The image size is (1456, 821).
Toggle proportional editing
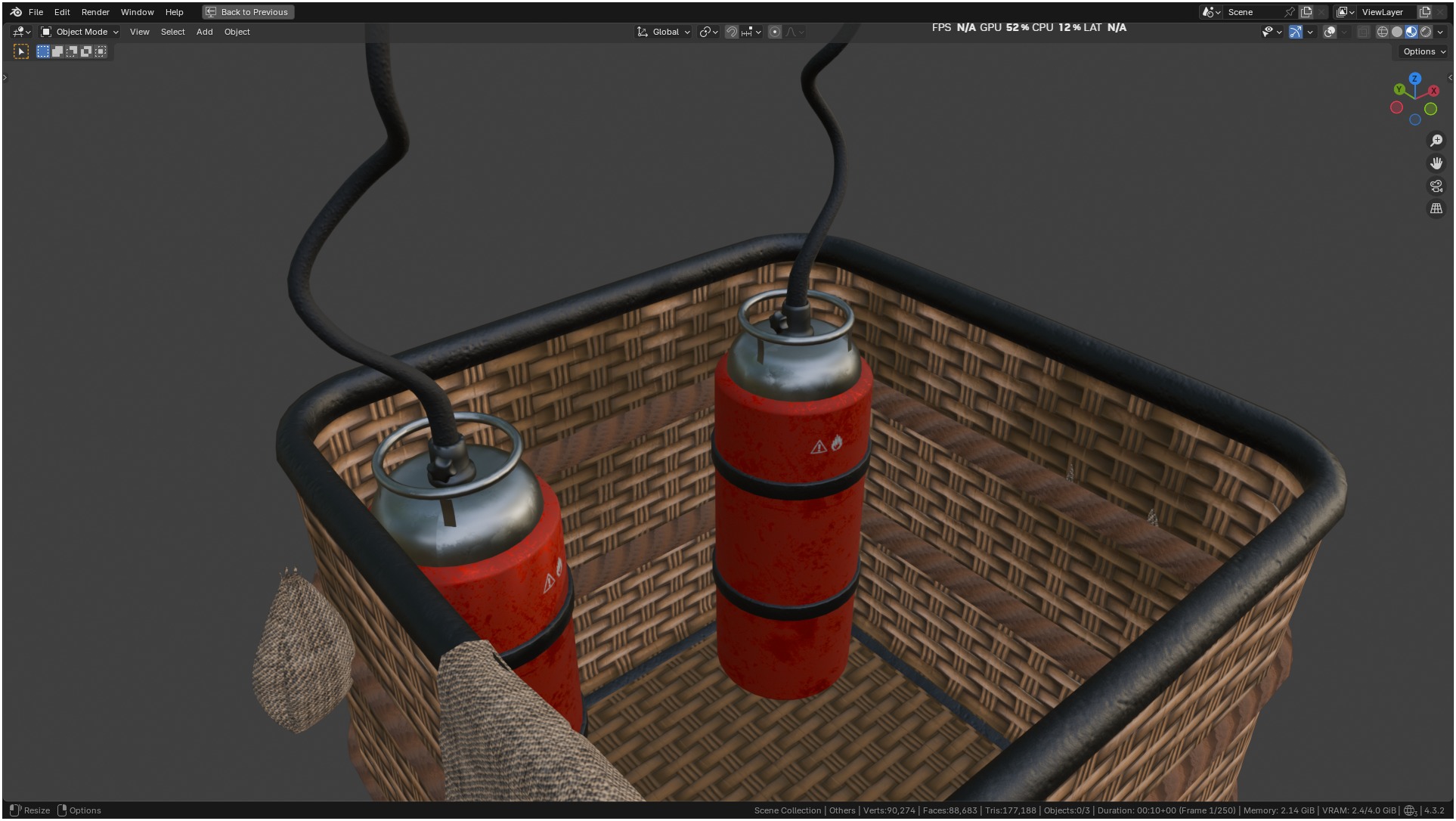[x=775, y=32]
